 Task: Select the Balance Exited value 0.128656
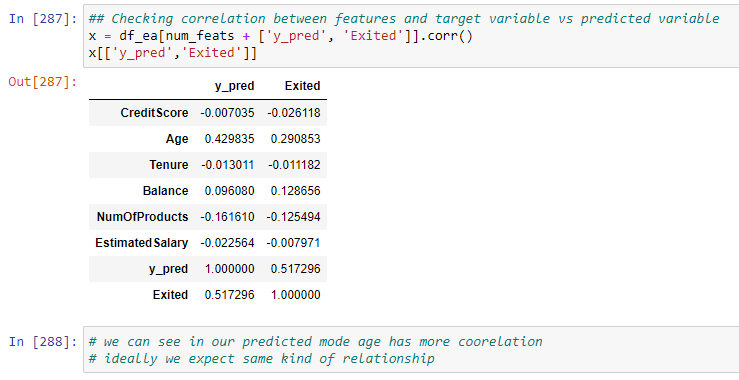pyautogui.click(x=296, y=191)
